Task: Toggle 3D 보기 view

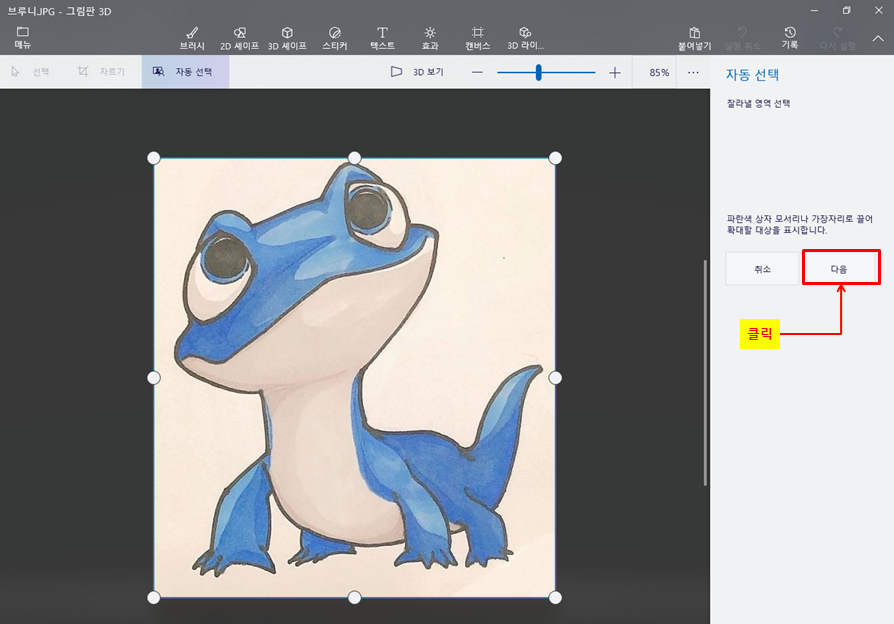Action: coord(417,72)
